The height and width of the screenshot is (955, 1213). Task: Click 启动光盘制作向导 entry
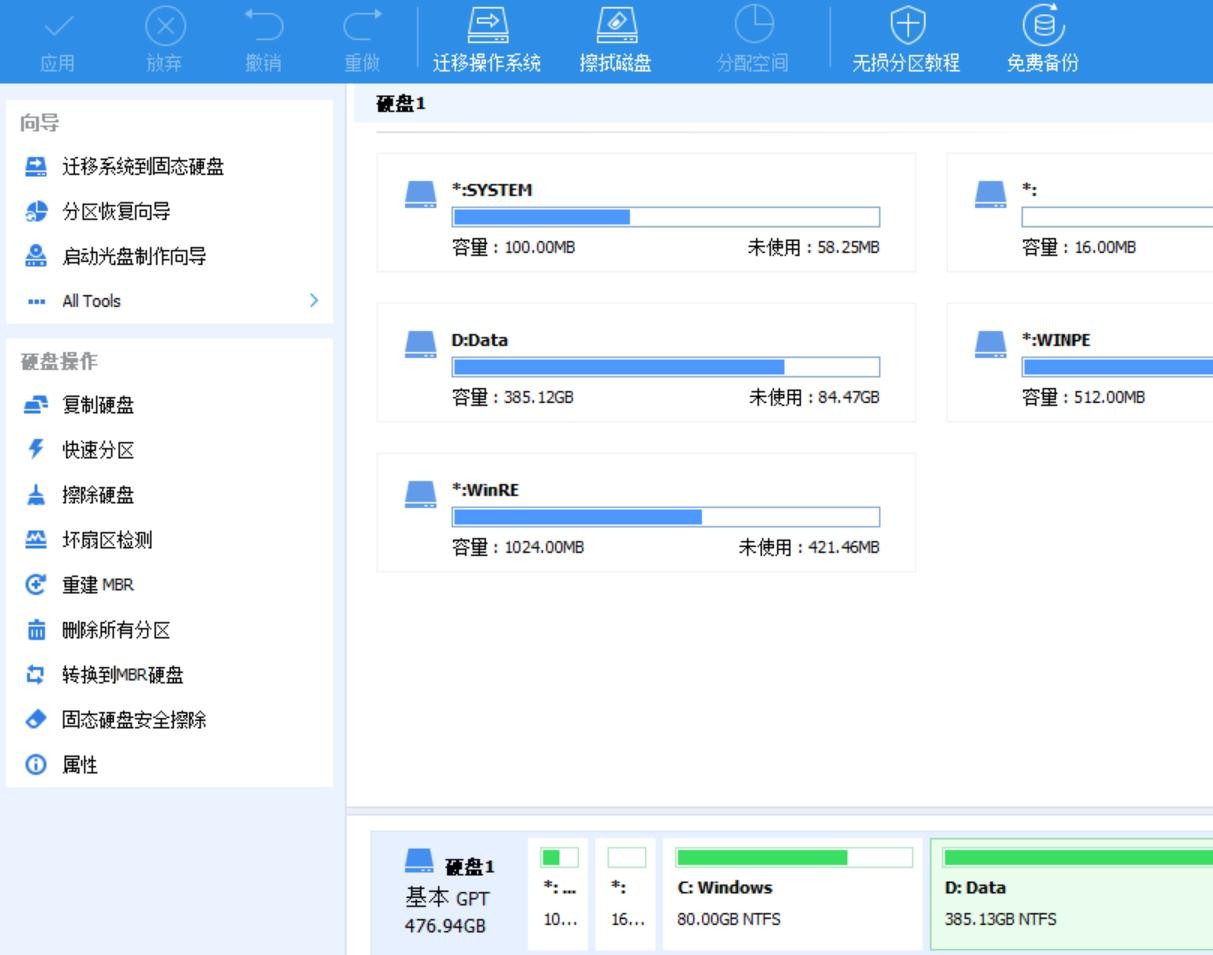(x=134, y=256)
